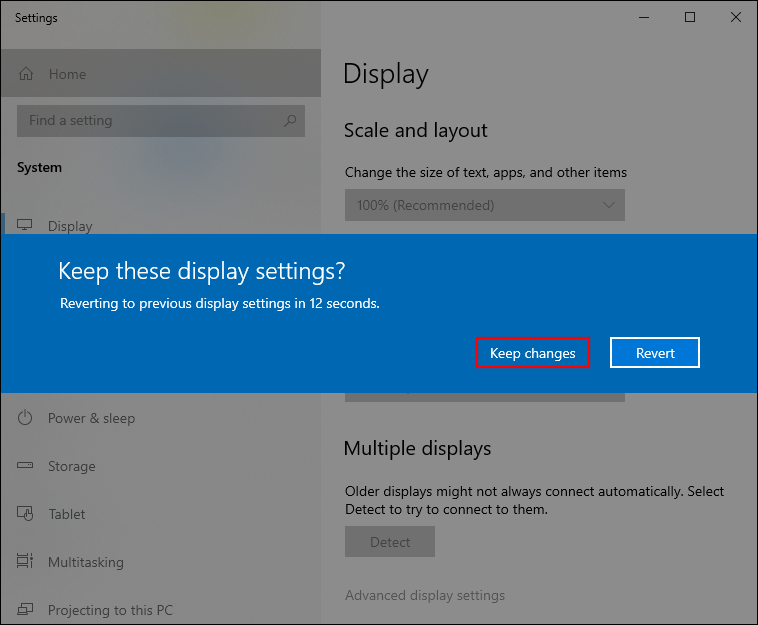Click the Storage drive icon
758x625 pixels.
tap(26, 466)
